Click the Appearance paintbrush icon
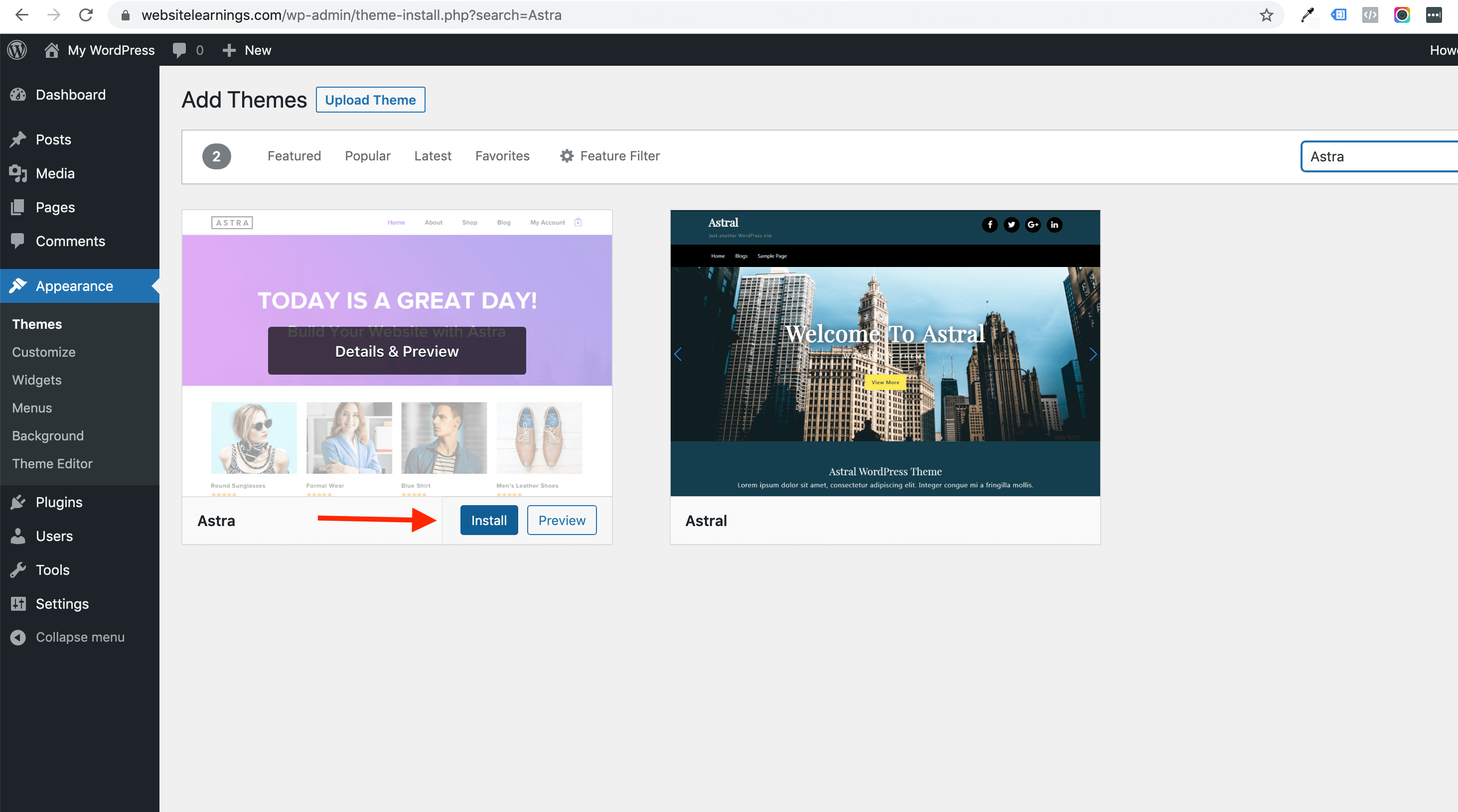 click(18, 286)
